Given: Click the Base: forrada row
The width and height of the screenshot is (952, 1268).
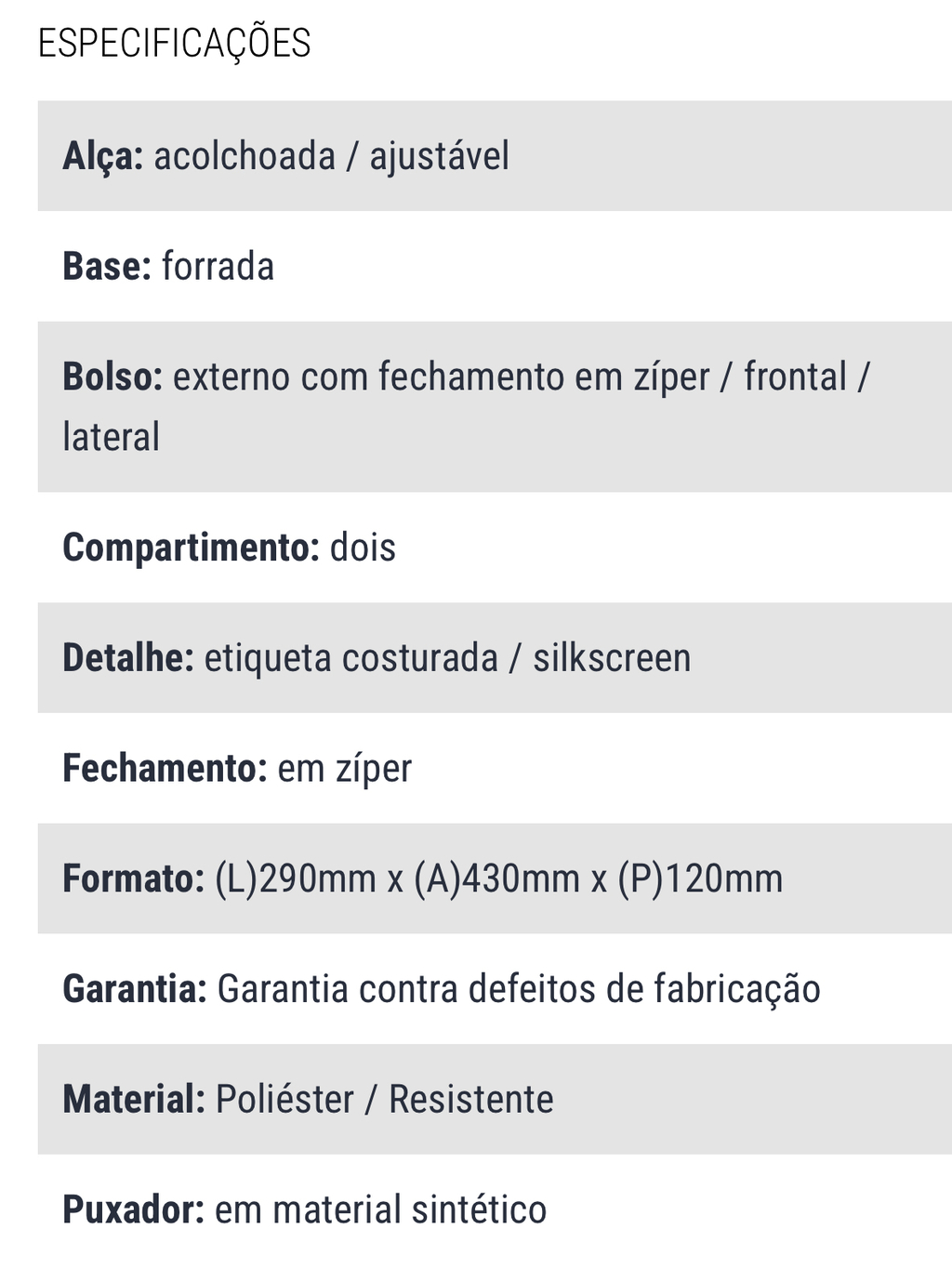Looking at the screenshot, I should coord(495,267).
